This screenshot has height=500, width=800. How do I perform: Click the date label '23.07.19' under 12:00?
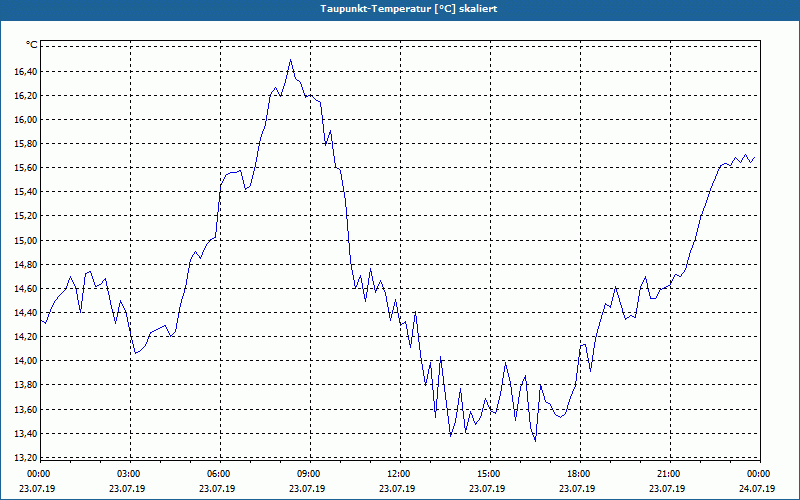[x=397, y=488]
